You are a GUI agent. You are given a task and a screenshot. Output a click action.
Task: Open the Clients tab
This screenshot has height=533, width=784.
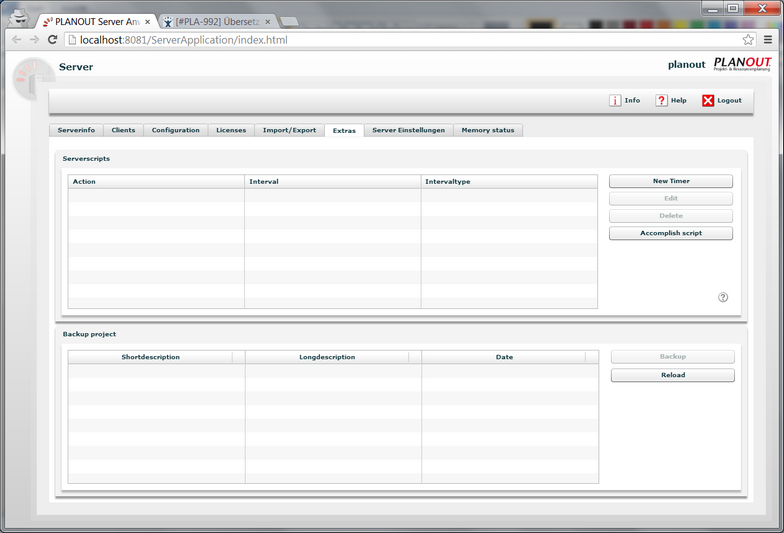pos(123,130)
